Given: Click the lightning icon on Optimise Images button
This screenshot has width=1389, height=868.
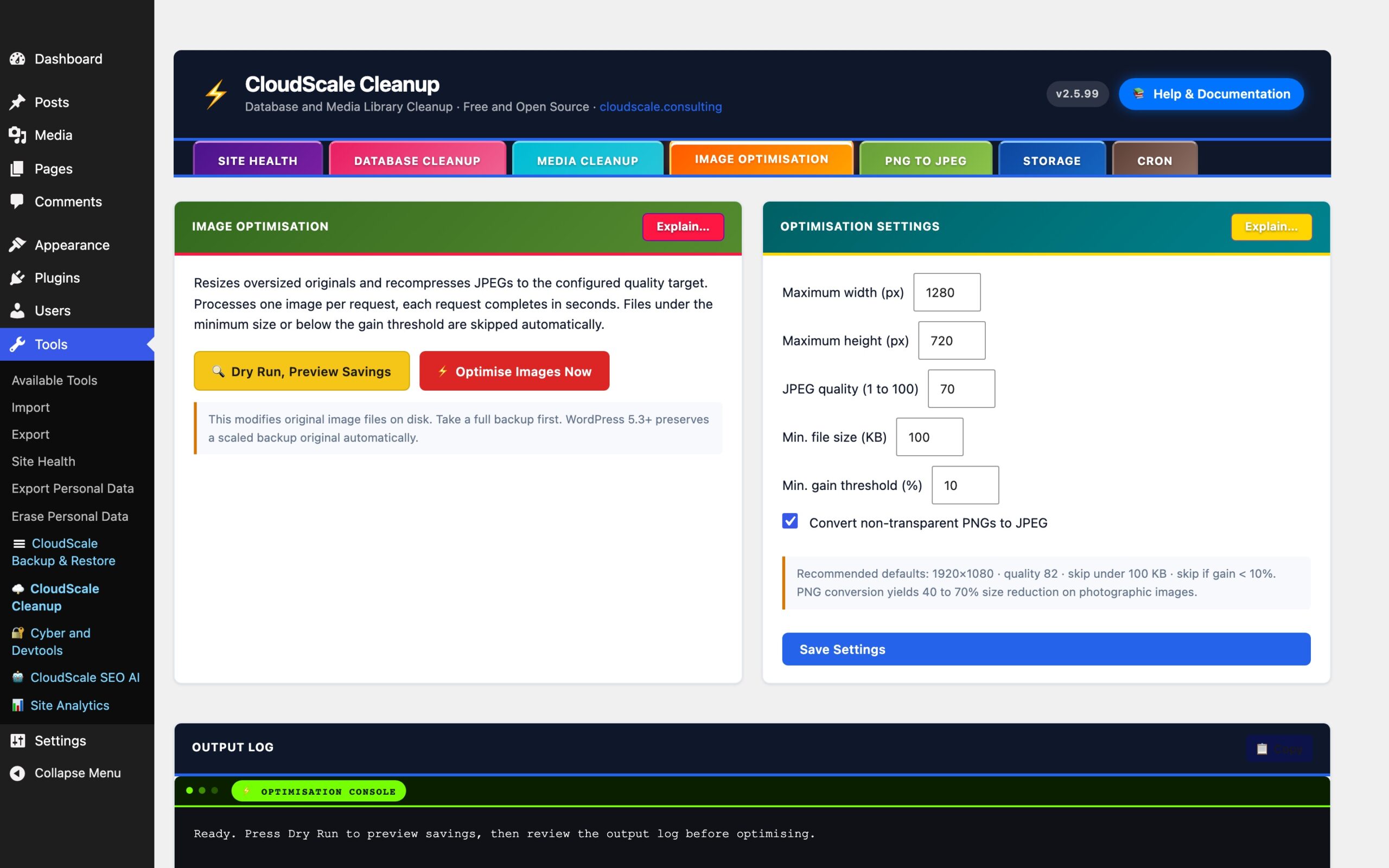Looking at the screenshot, I should (443, 372).
